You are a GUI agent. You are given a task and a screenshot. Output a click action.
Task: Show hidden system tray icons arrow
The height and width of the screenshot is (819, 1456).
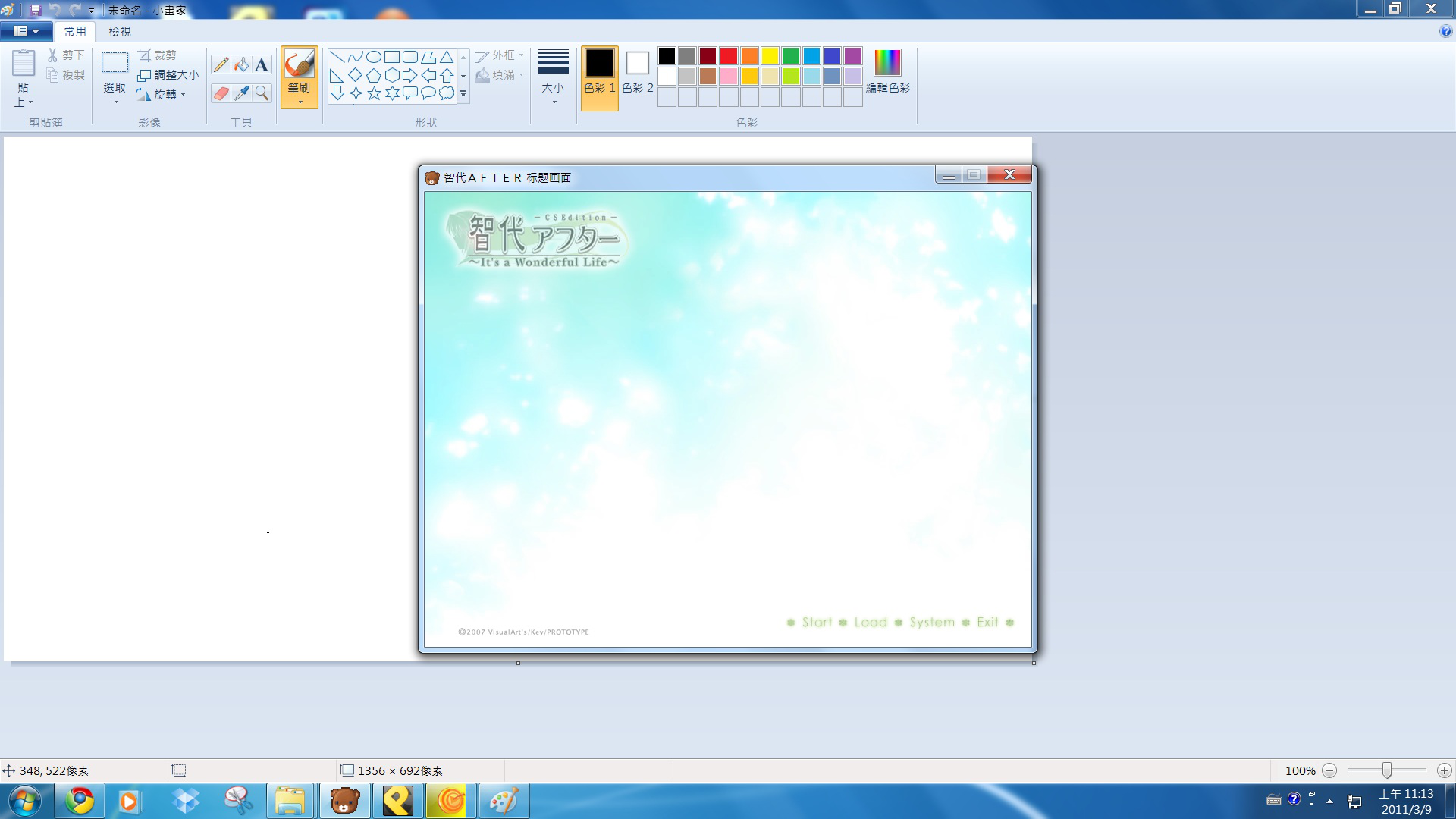tap(1329, 801)
